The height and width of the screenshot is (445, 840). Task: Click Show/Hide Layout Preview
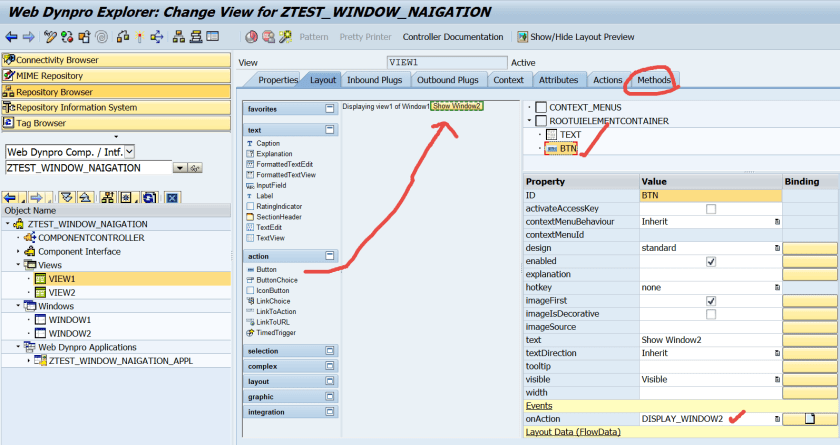tap(575, 37)
